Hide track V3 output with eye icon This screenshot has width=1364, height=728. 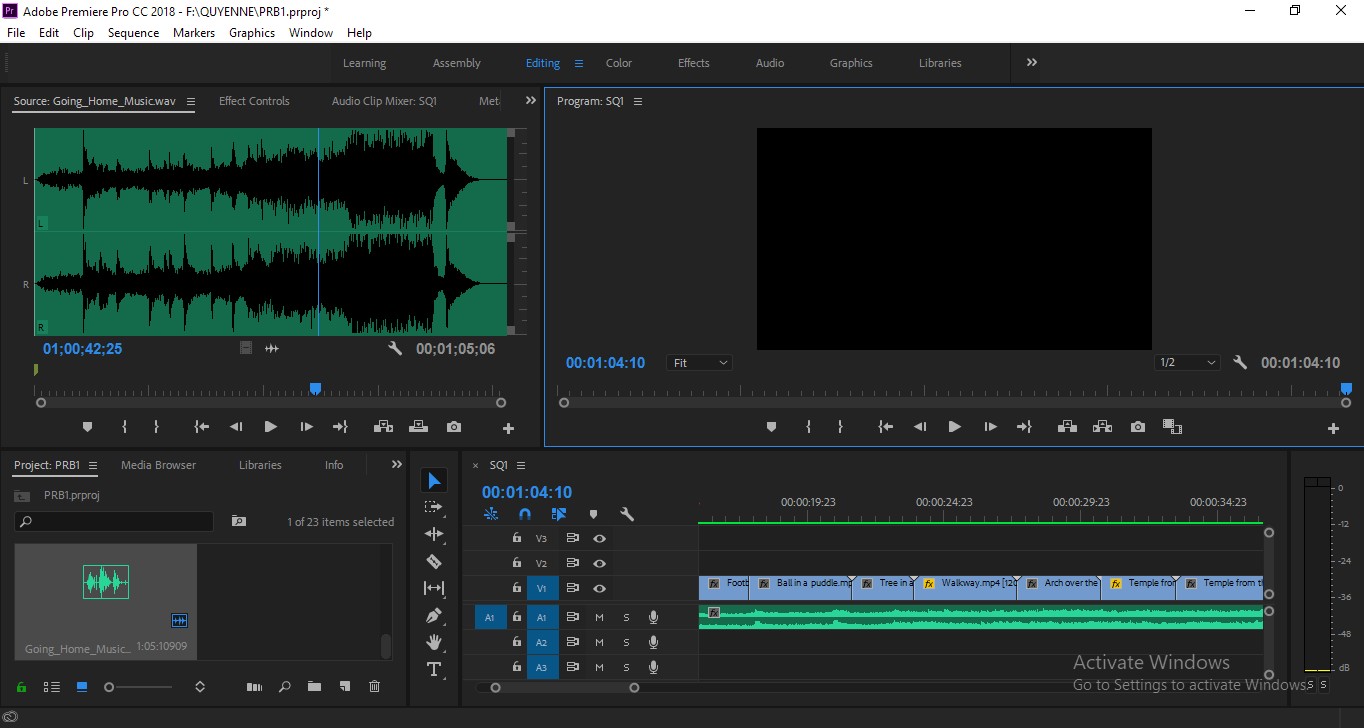click(x=599, y=538)
